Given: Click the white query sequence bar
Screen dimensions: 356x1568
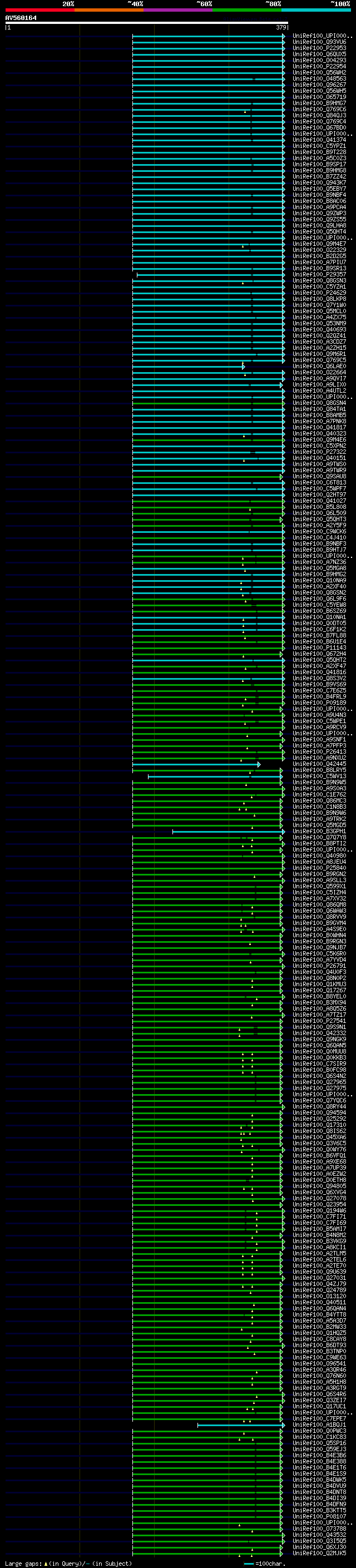Looking at the screenshot, I should (147, 23).
